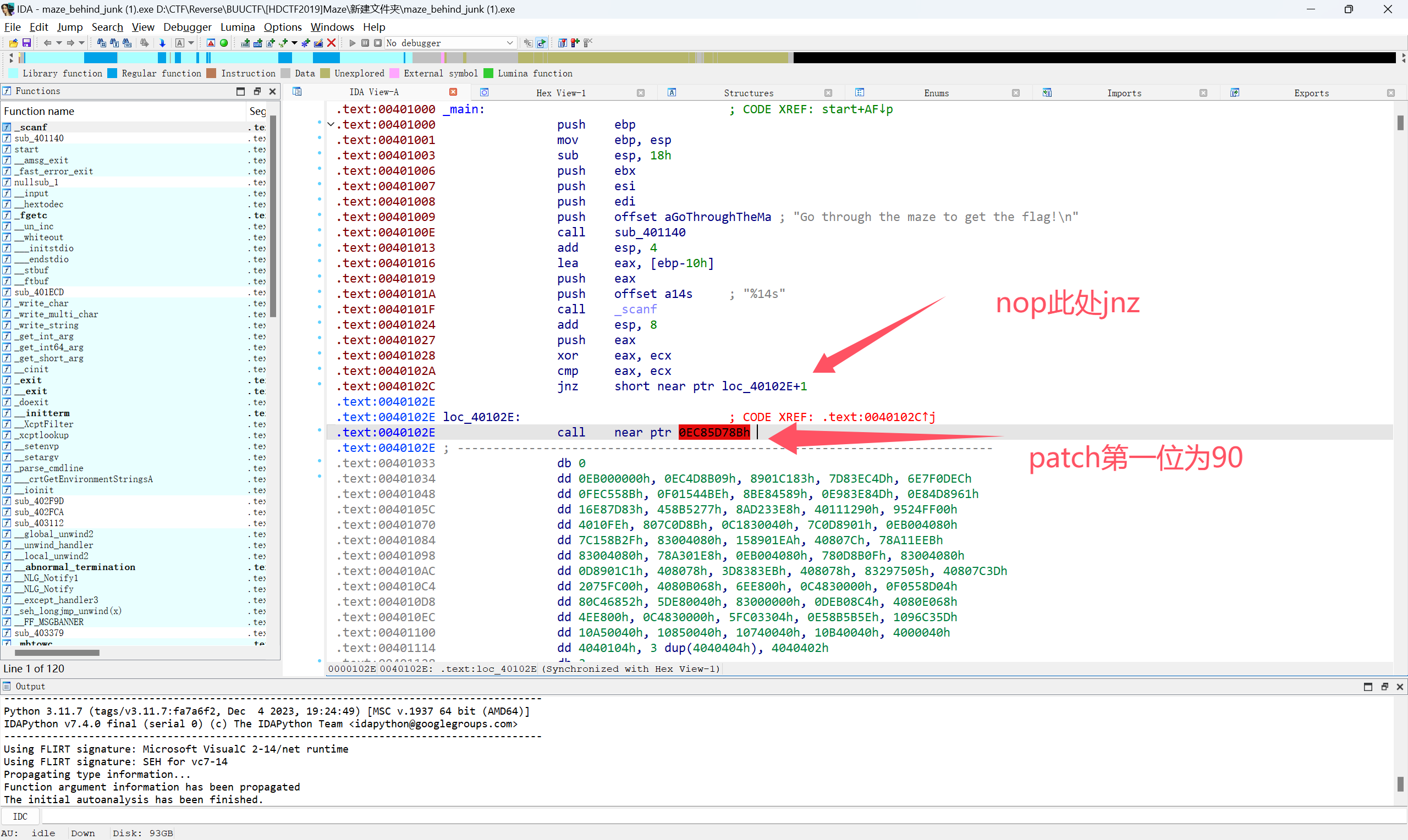Screen dimensions: 1408x840
Task: Click the boxed letter A icon
Action: (179, 42)
